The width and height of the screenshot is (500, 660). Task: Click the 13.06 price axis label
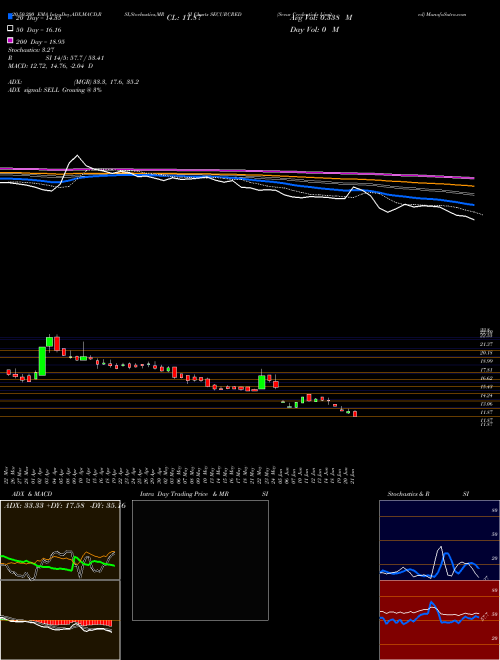(x=487, y=404)
